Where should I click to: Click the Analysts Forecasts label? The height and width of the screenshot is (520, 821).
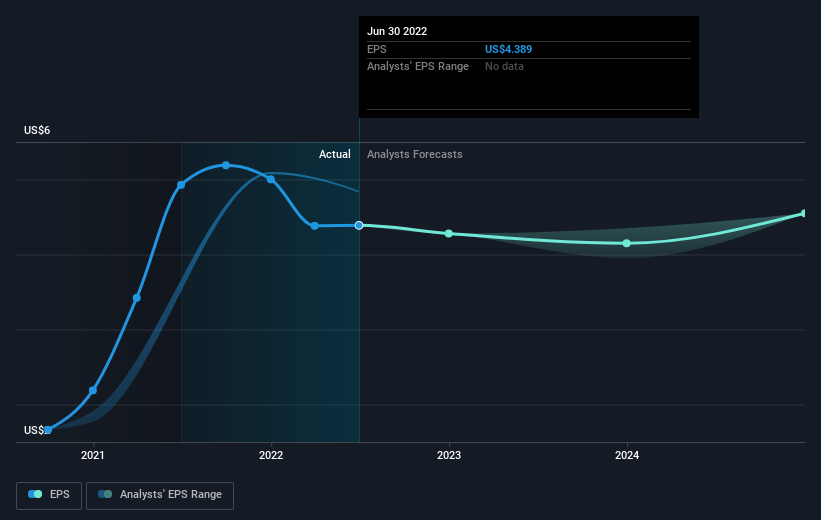click(415, 154)
